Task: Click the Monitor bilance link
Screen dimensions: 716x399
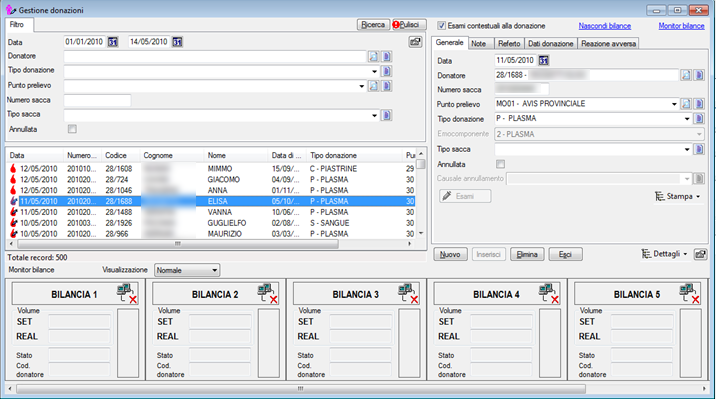Action: [681, 26]
